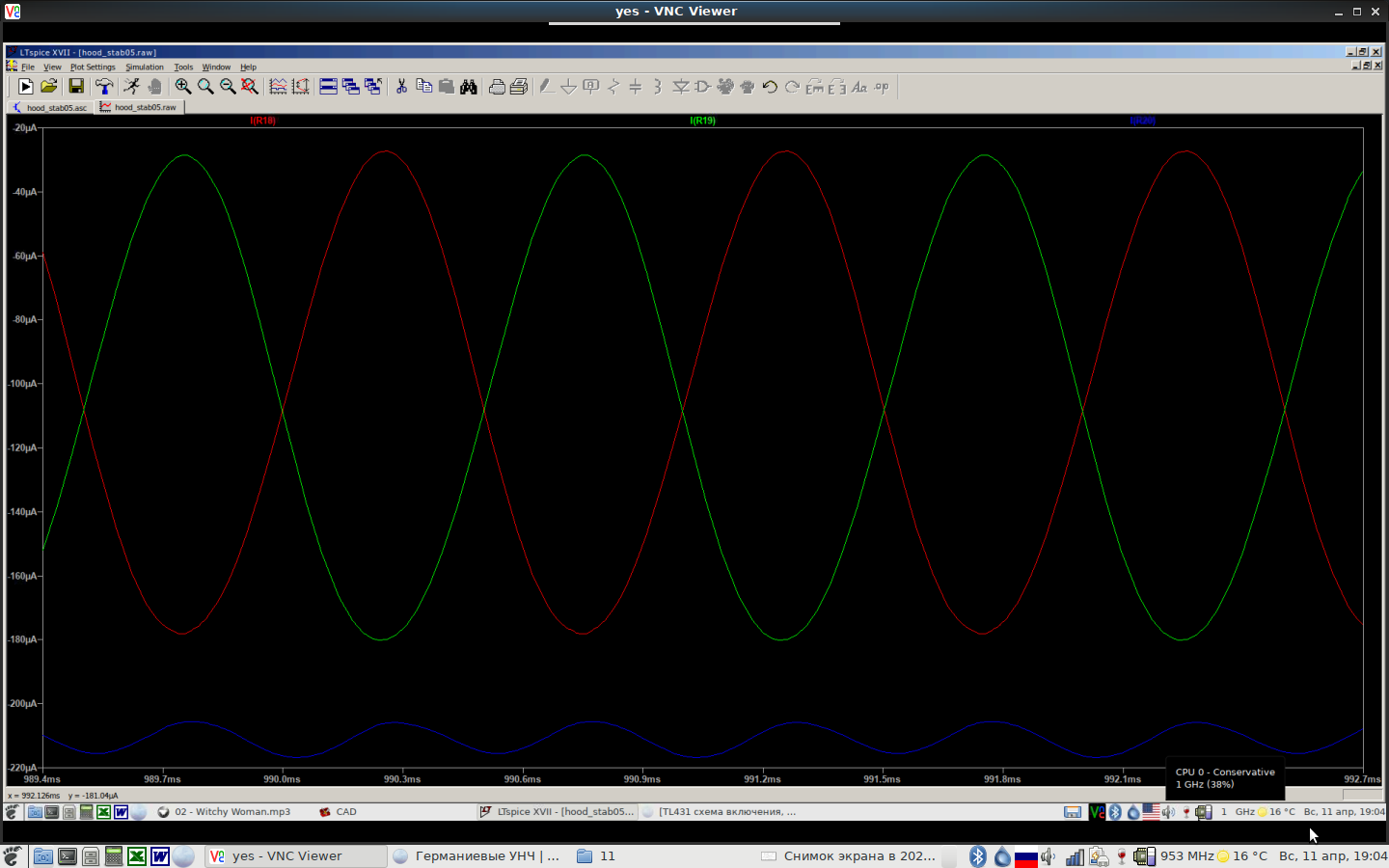This screenshot has width=1389, height=868.
Task: Copy using the toolbar copy icon
Action: [423, 87]
